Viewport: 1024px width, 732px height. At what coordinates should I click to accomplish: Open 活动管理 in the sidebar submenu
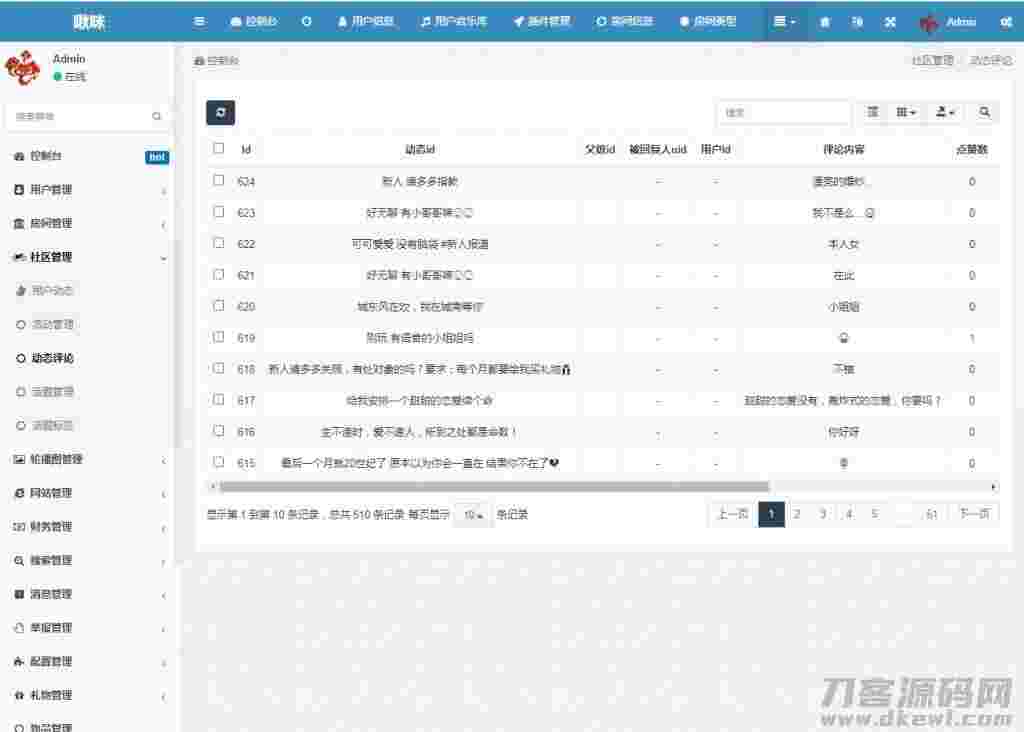point(52,325)
